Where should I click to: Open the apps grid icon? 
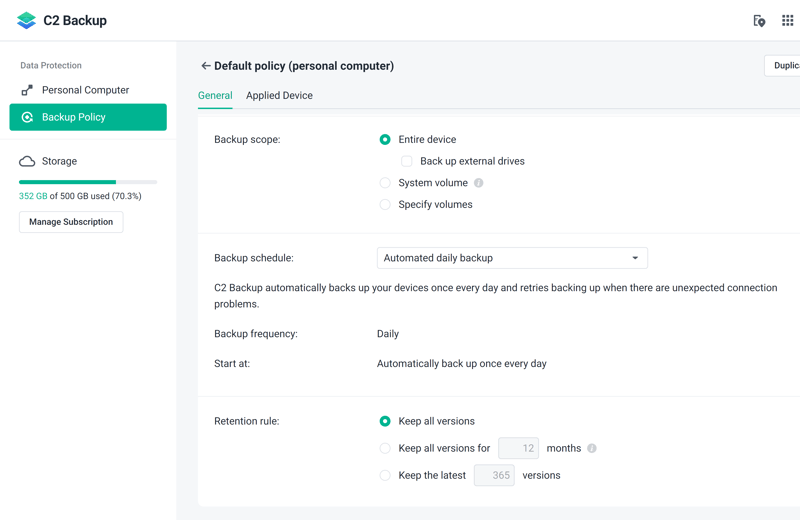[x=787, y=20]
